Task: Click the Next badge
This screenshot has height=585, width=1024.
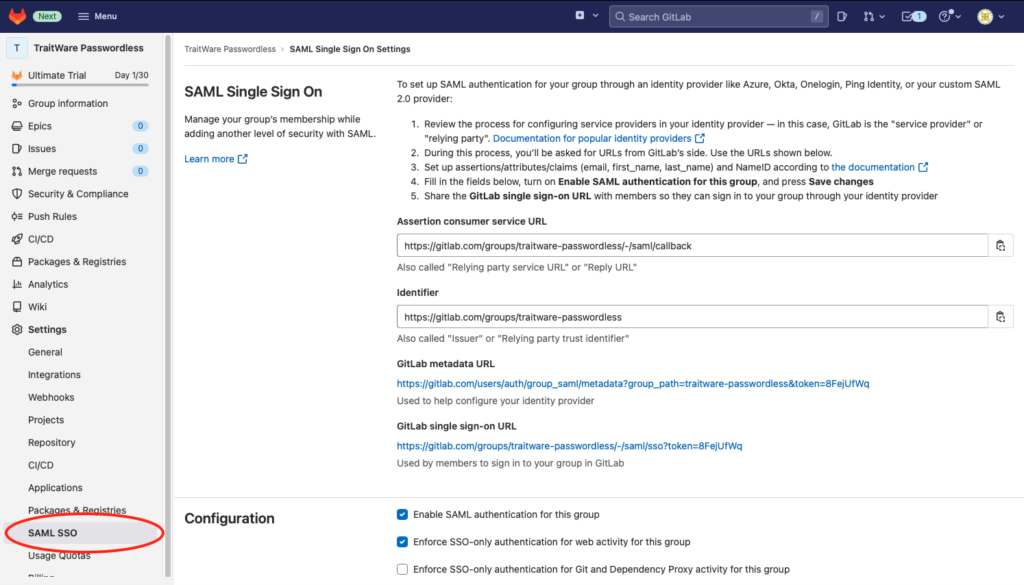Action: pyautogui.click(x=47, y=16)
